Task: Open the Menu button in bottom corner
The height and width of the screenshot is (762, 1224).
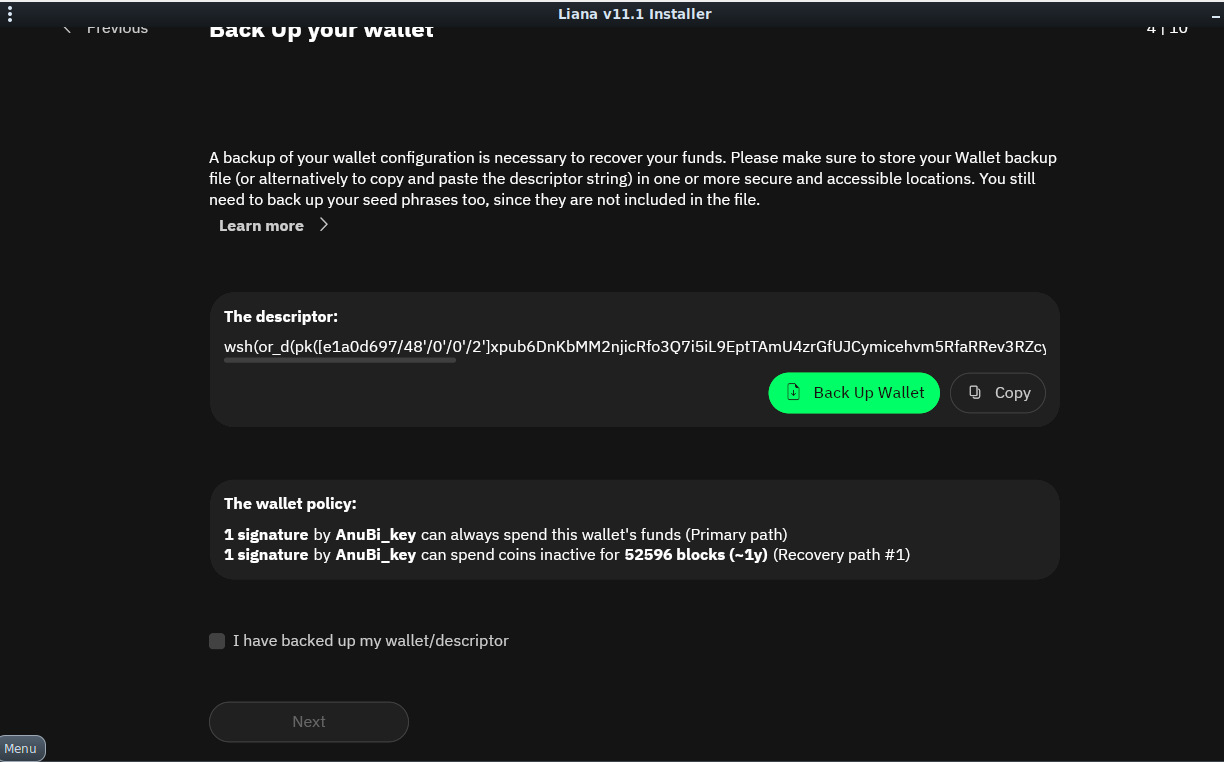Action: click(22, 748)
